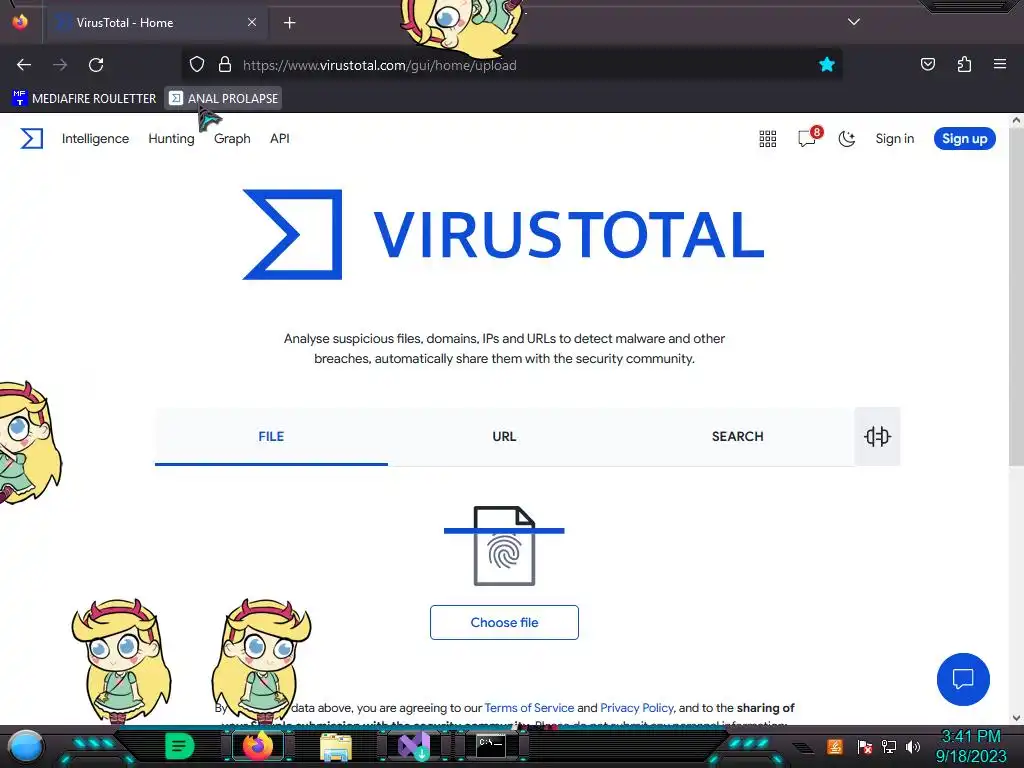Click the volume speaker tray icon
Screen dimensions: 1024x768
coord(913,746)
